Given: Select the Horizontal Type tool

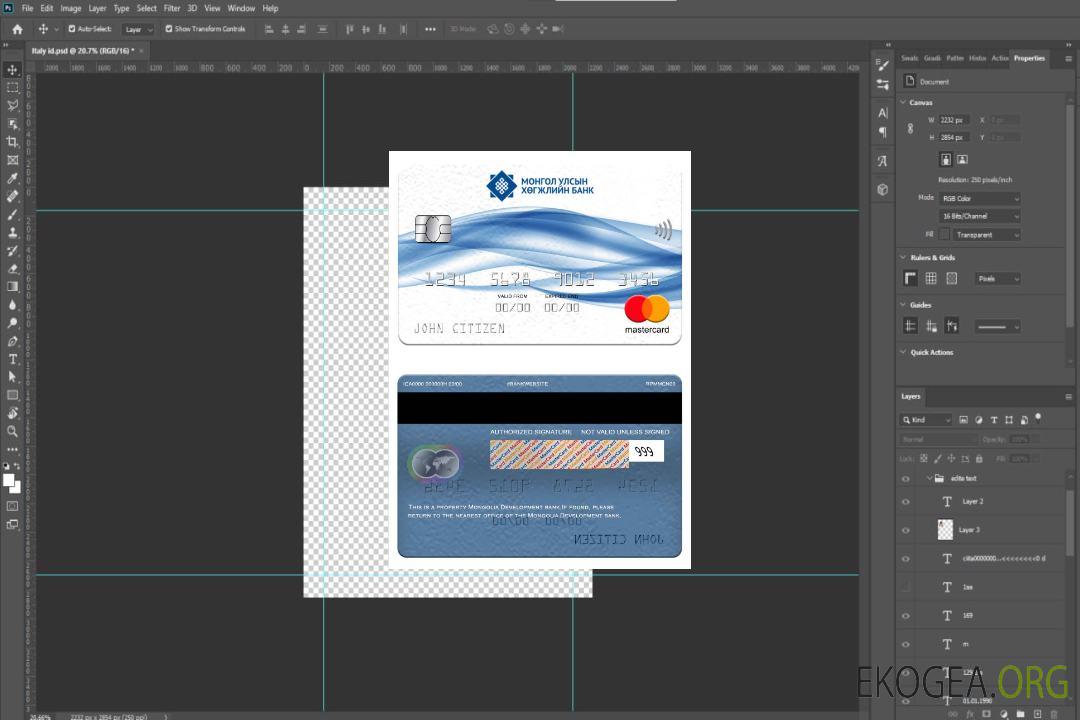Looking at the screenshot, I should [x=12, y=359].
